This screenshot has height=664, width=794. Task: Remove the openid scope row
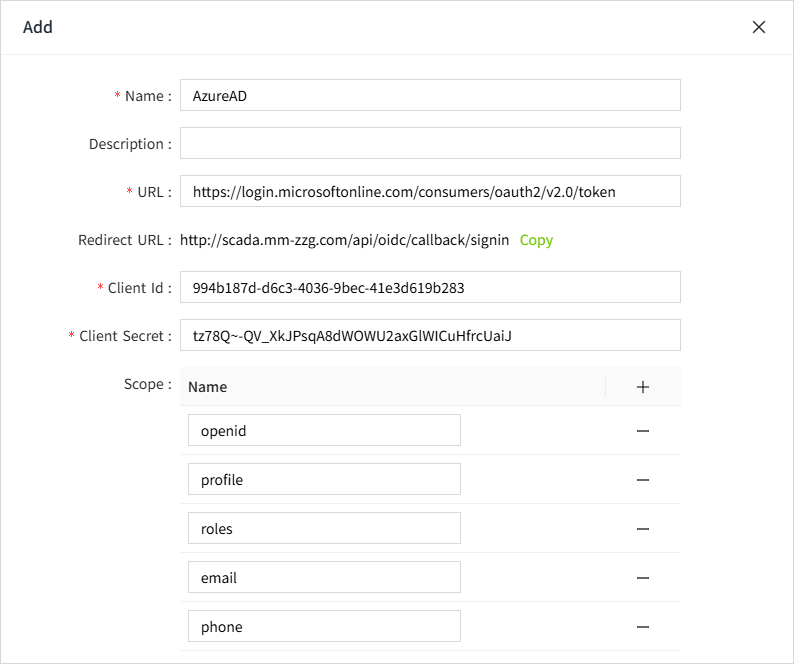pos(643,431)
